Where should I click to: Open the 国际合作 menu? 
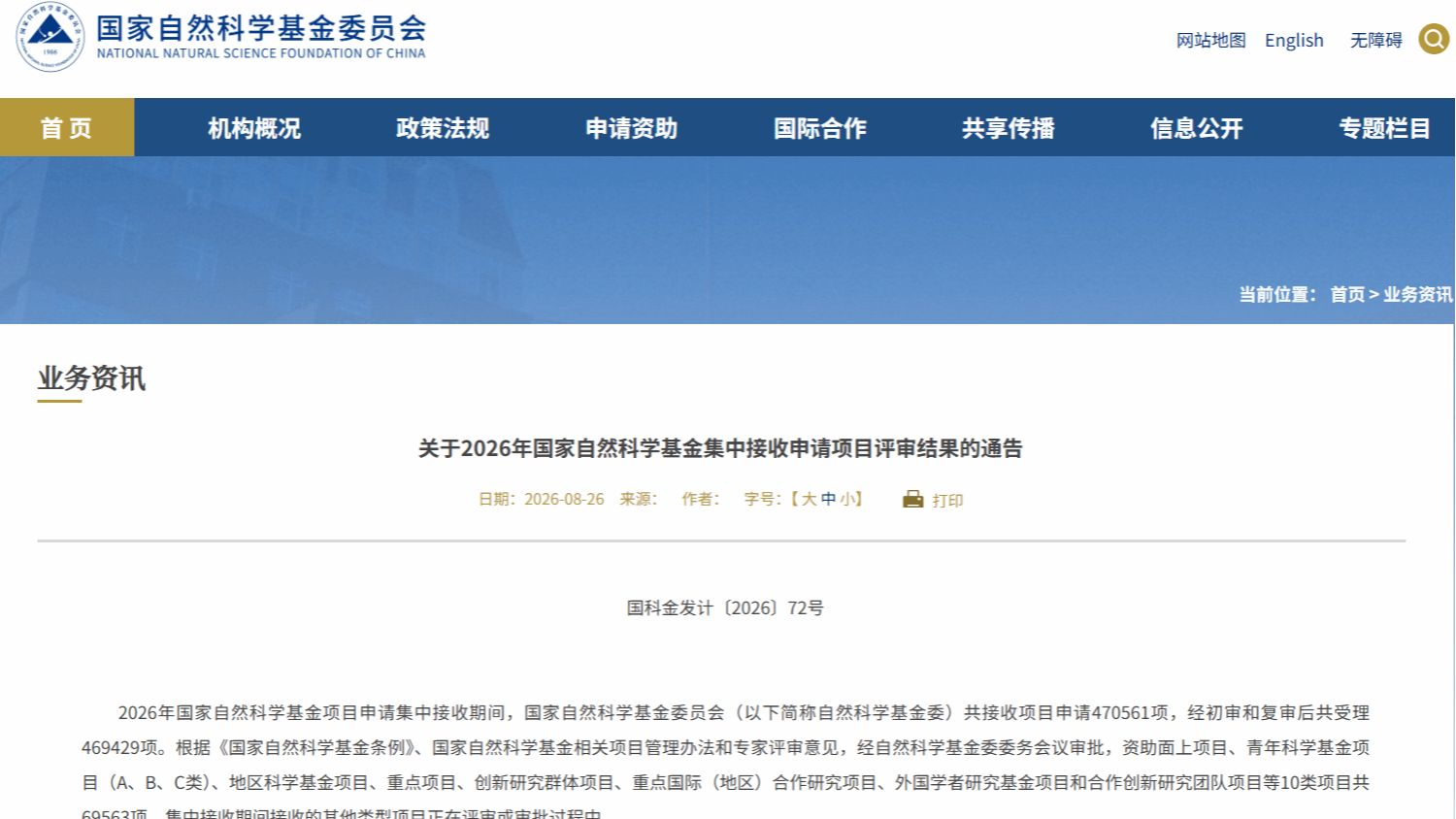point(820,128)
